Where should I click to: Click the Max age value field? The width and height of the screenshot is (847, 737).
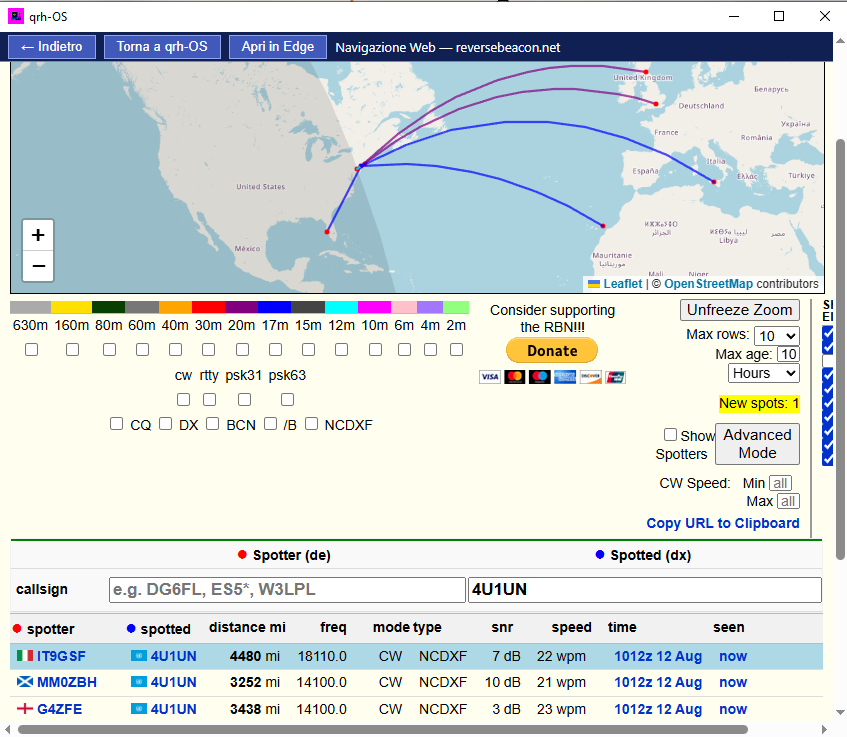point(788,354)
